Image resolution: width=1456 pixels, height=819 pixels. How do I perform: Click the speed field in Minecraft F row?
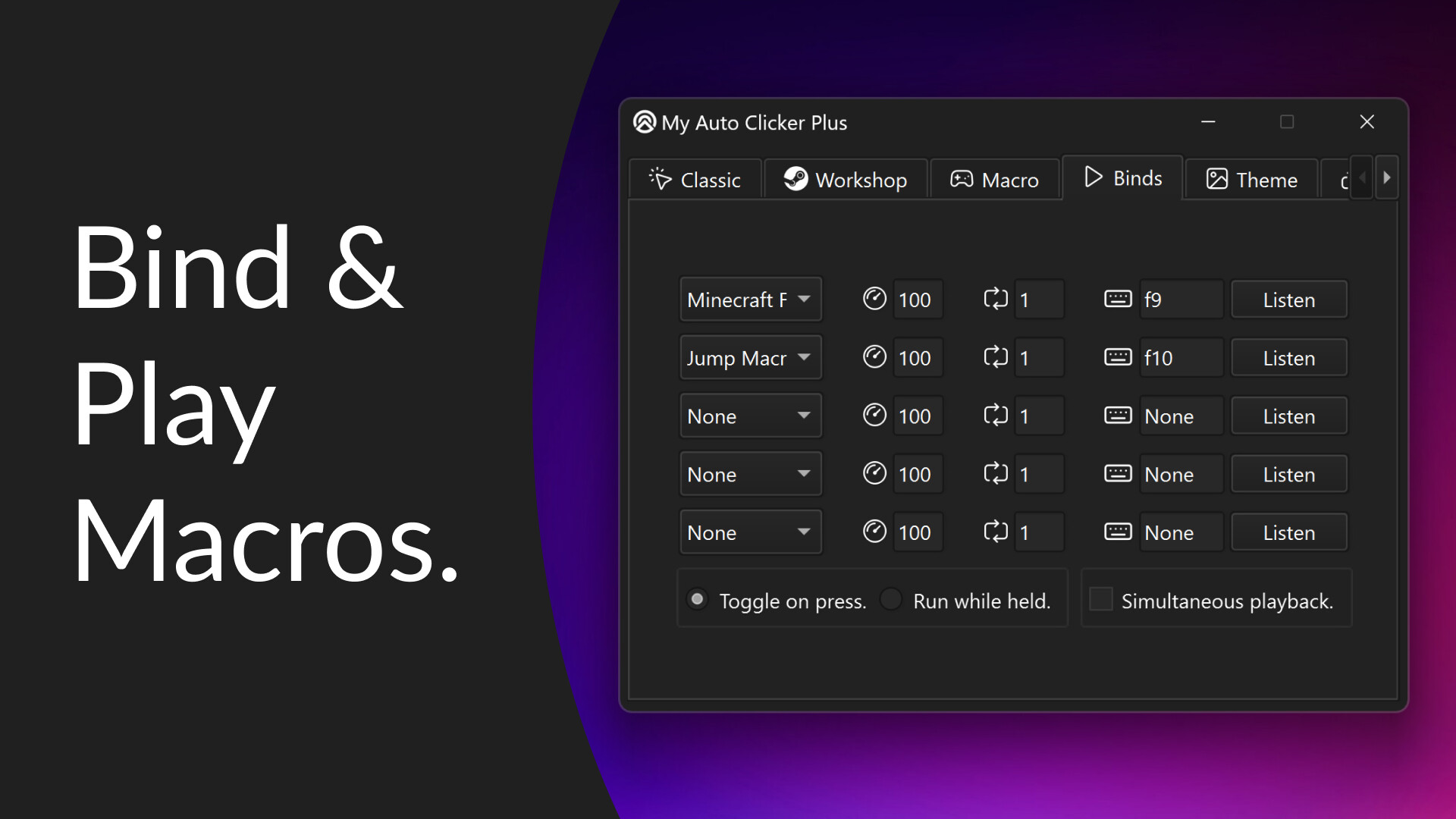coord(918,300)
